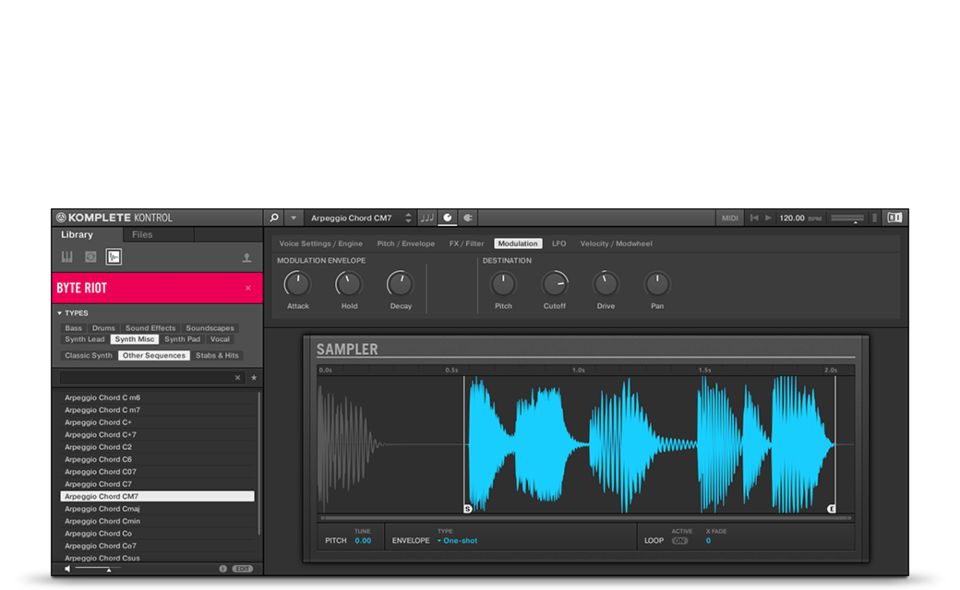Viewport: 960px width, 590px height.
Task: Switch to the LFO tab
Action: [x=559, y=244]
